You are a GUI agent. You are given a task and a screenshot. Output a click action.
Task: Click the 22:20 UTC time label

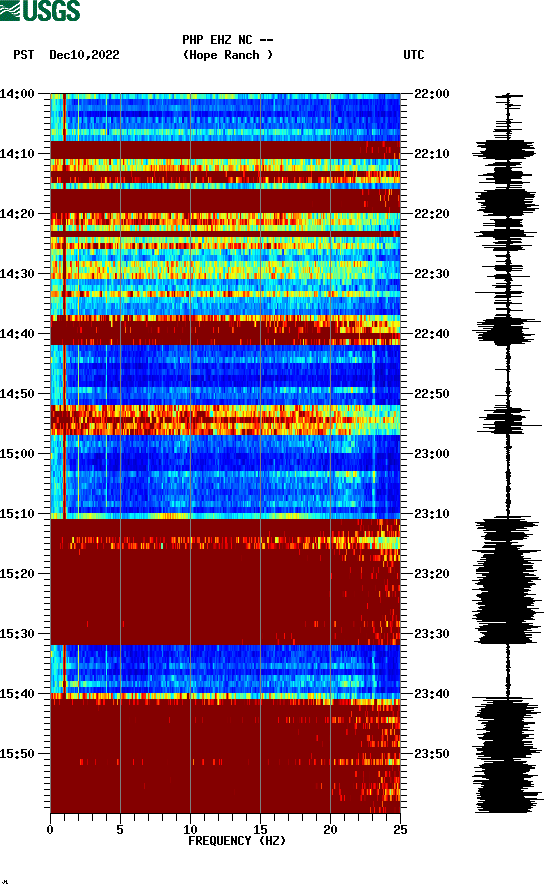pos(432,214)
